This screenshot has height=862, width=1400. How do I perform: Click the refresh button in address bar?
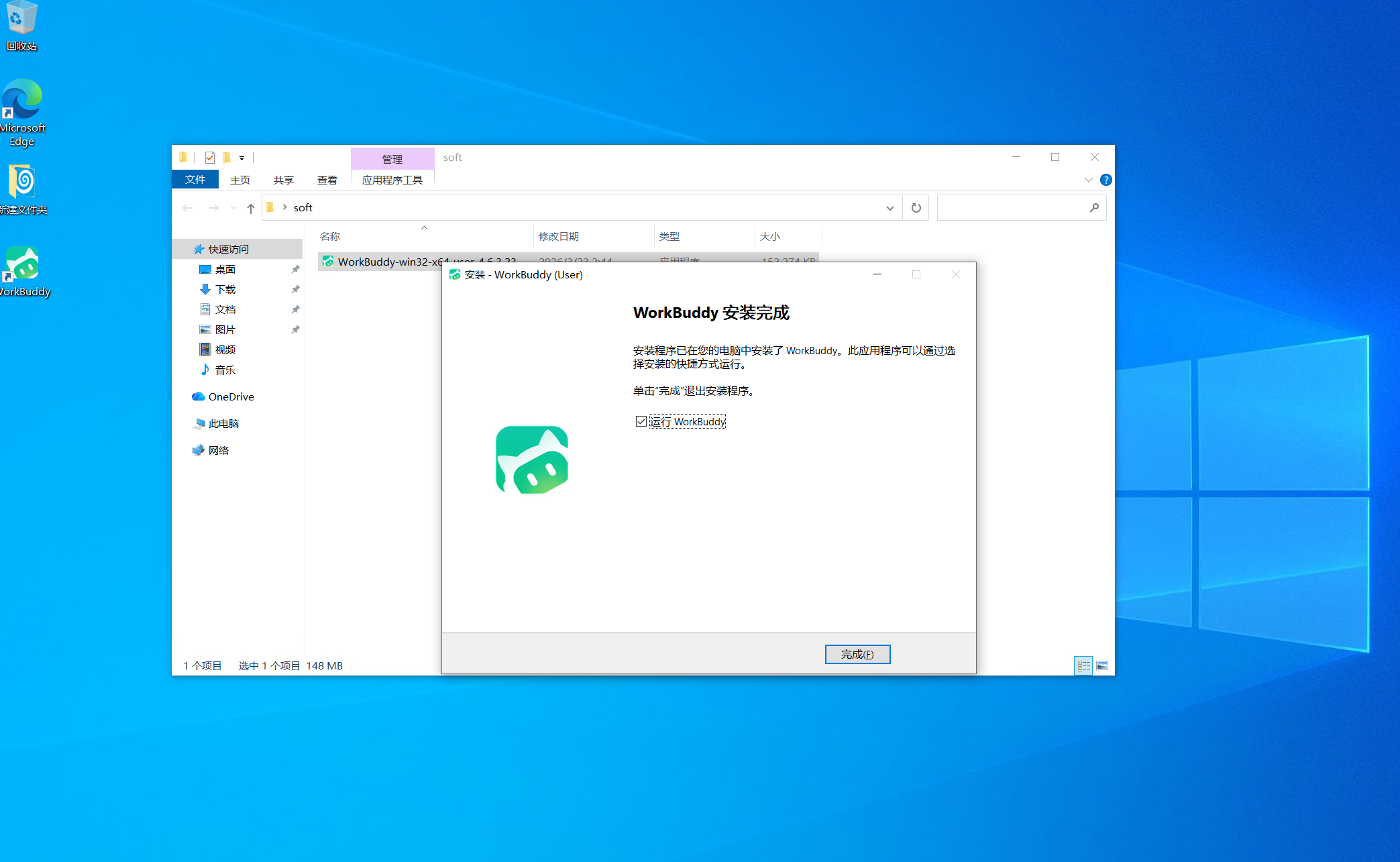(x=916, y=208)
